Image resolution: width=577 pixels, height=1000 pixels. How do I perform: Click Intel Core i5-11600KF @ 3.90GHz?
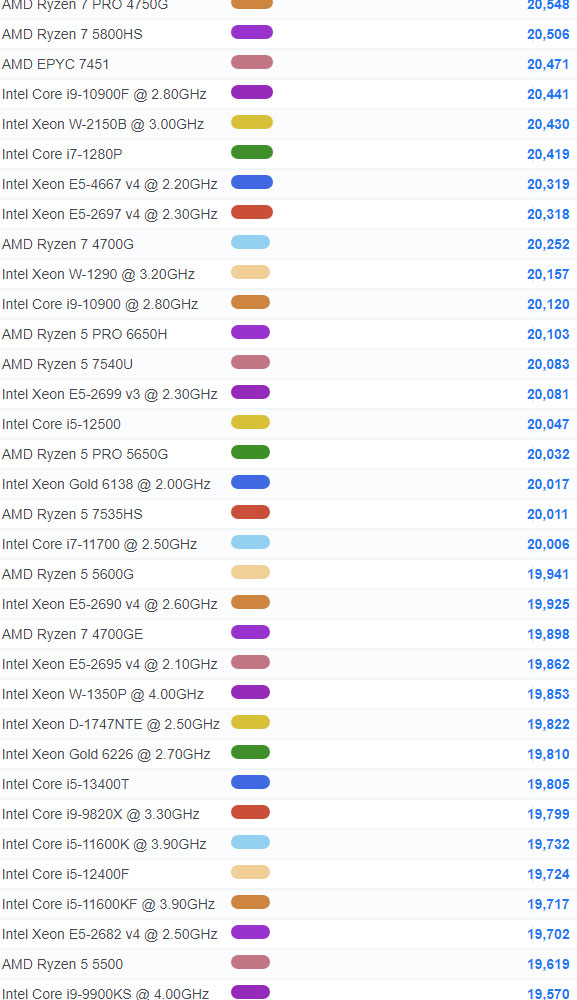[108, 904]
